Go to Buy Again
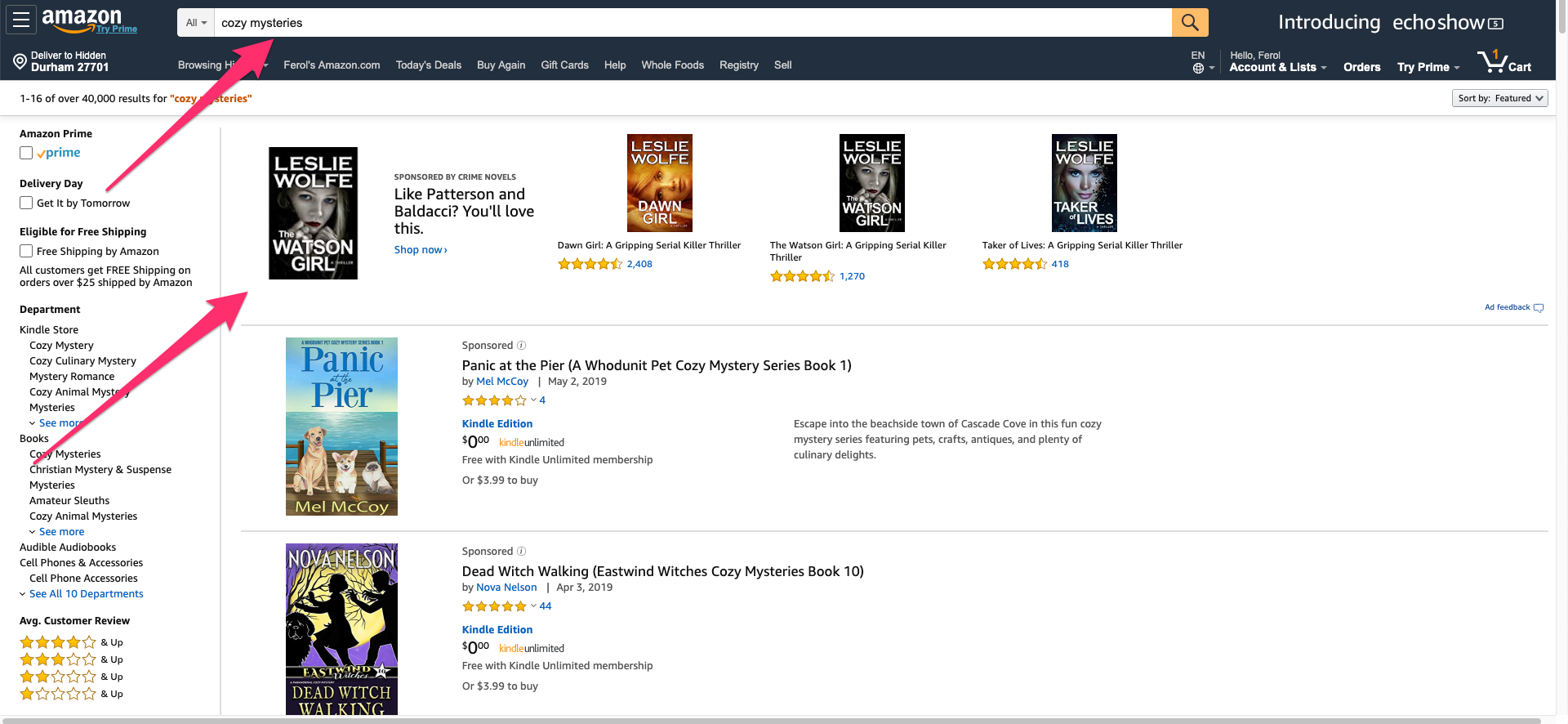The image size is (1568, 724). pyautogui.click(x=501, y=65)
